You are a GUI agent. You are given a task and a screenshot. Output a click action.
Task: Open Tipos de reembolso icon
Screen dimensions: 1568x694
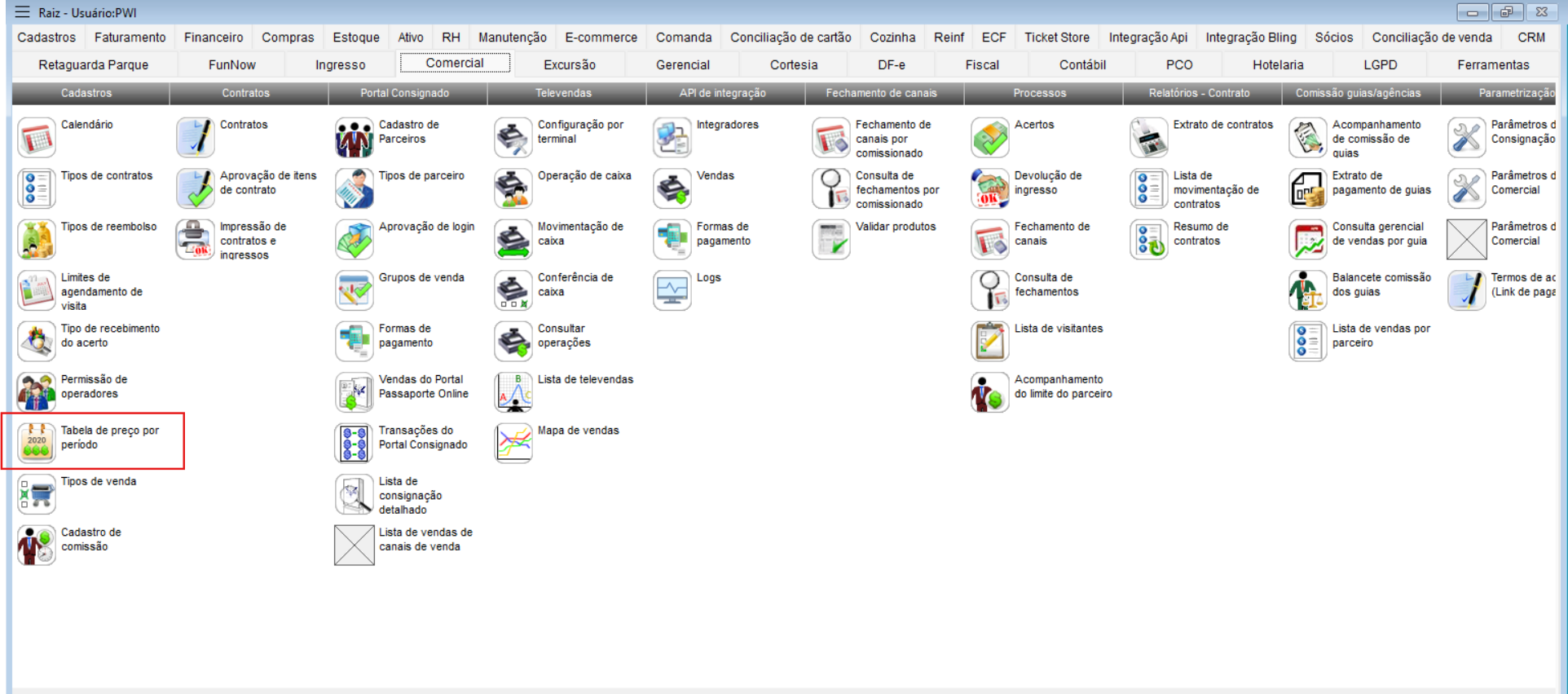pos(37,240)
